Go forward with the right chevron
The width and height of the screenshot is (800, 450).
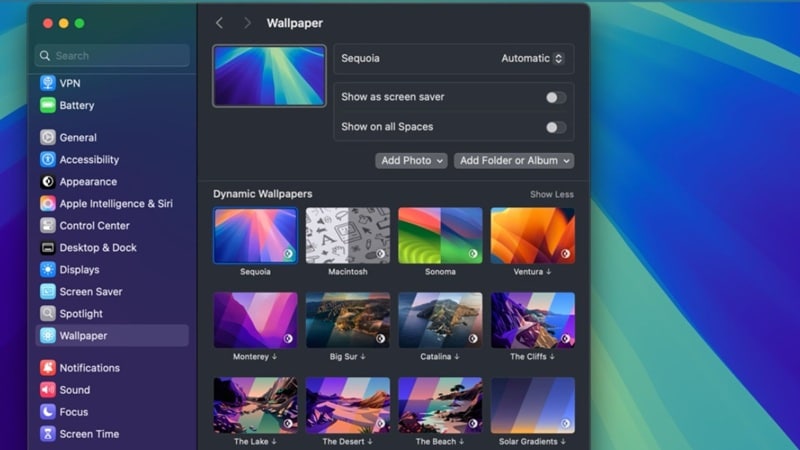click(247, 23)
